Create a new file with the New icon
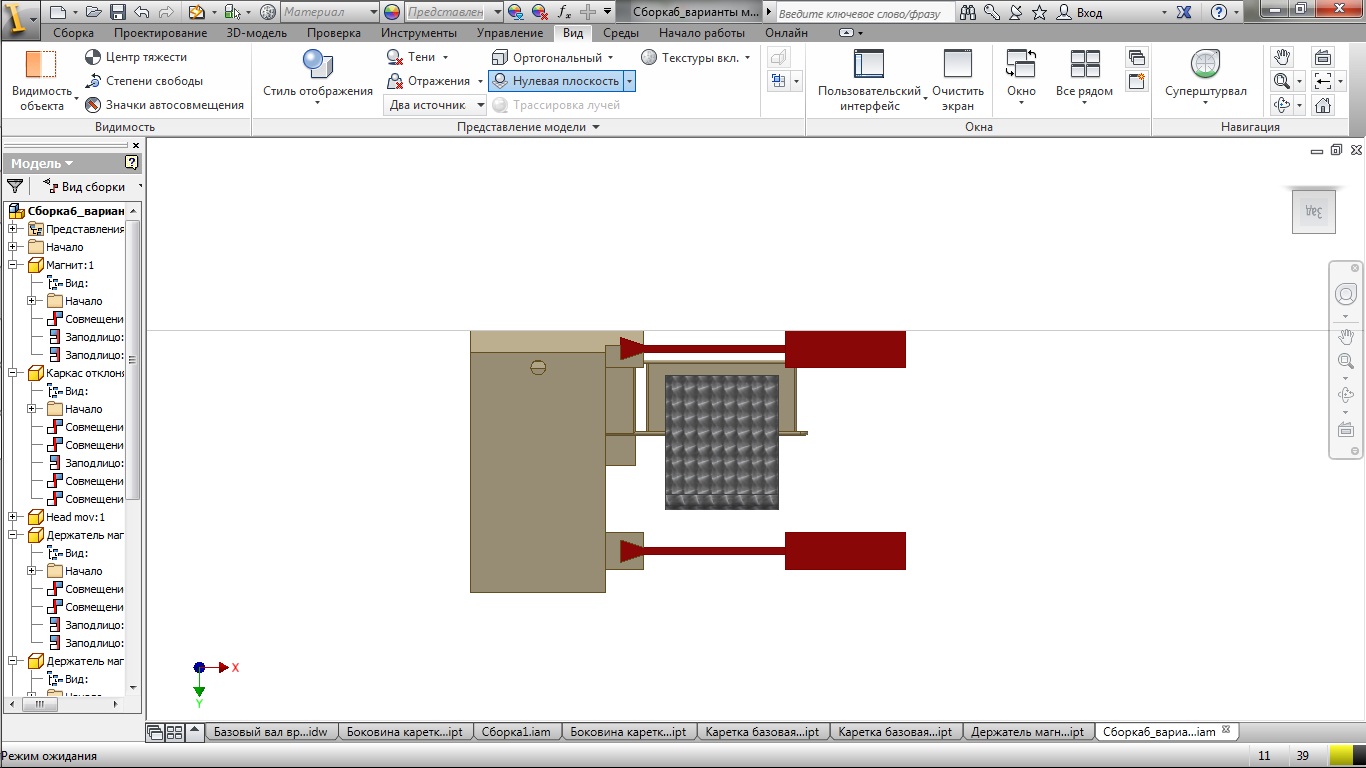 pyautogui.click(x=56, y=13)
